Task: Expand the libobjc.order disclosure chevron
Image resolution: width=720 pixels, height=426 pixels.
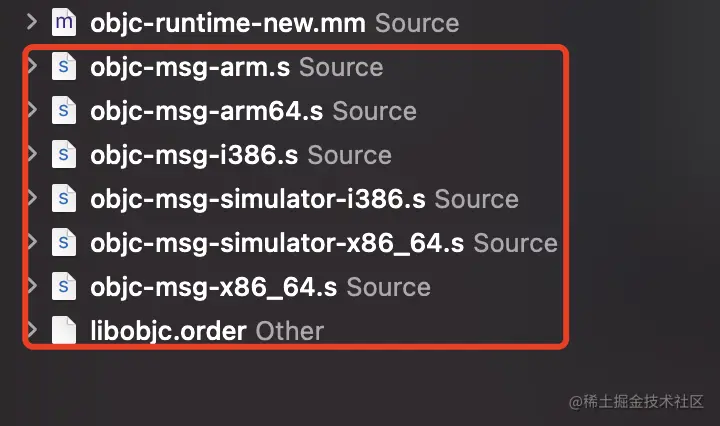Action: (x=33, y=330)
